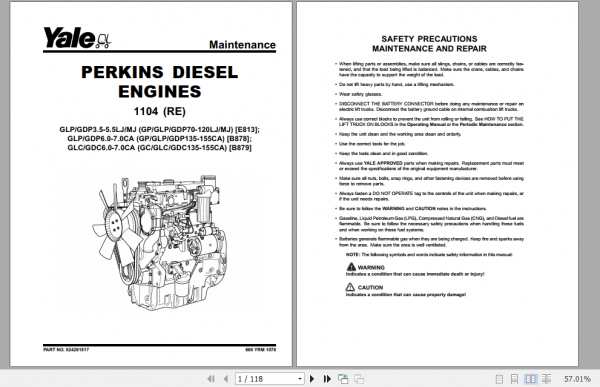
Task: Click the Maintenance heading on cover page
Action: [x=242, y=45]
